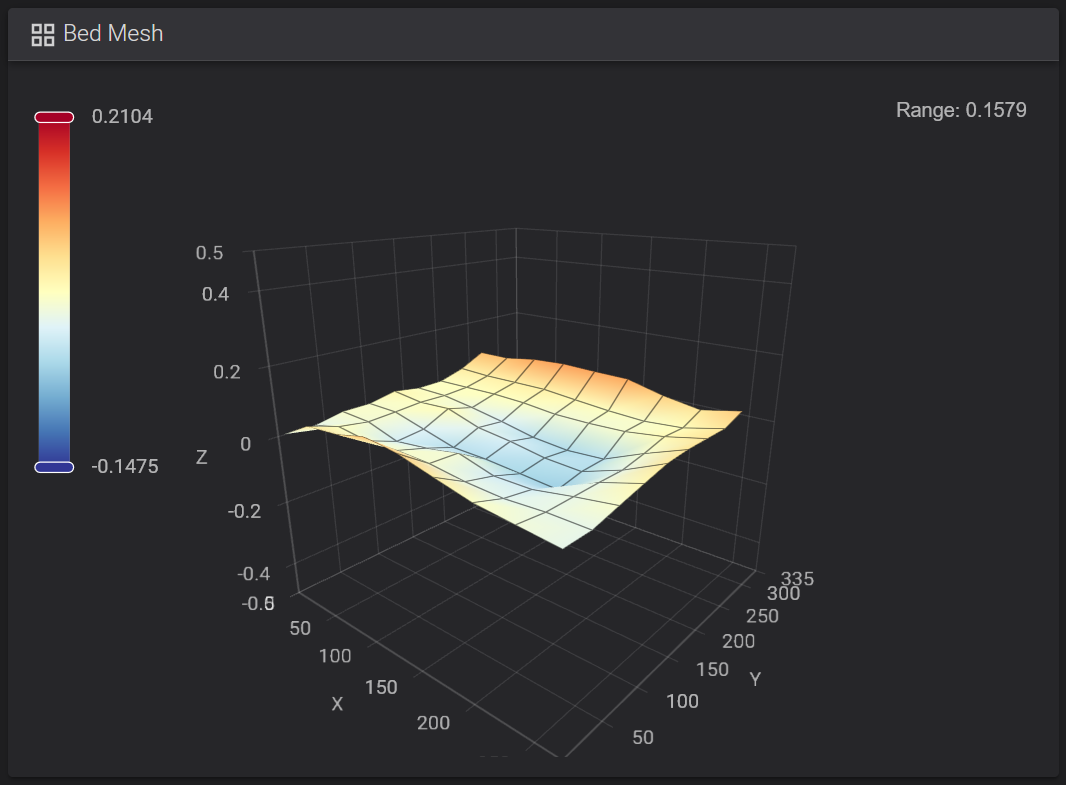1066x785 pixels.
Task: Click the -0.1475 minimum value label
Action: pos(125,466)
